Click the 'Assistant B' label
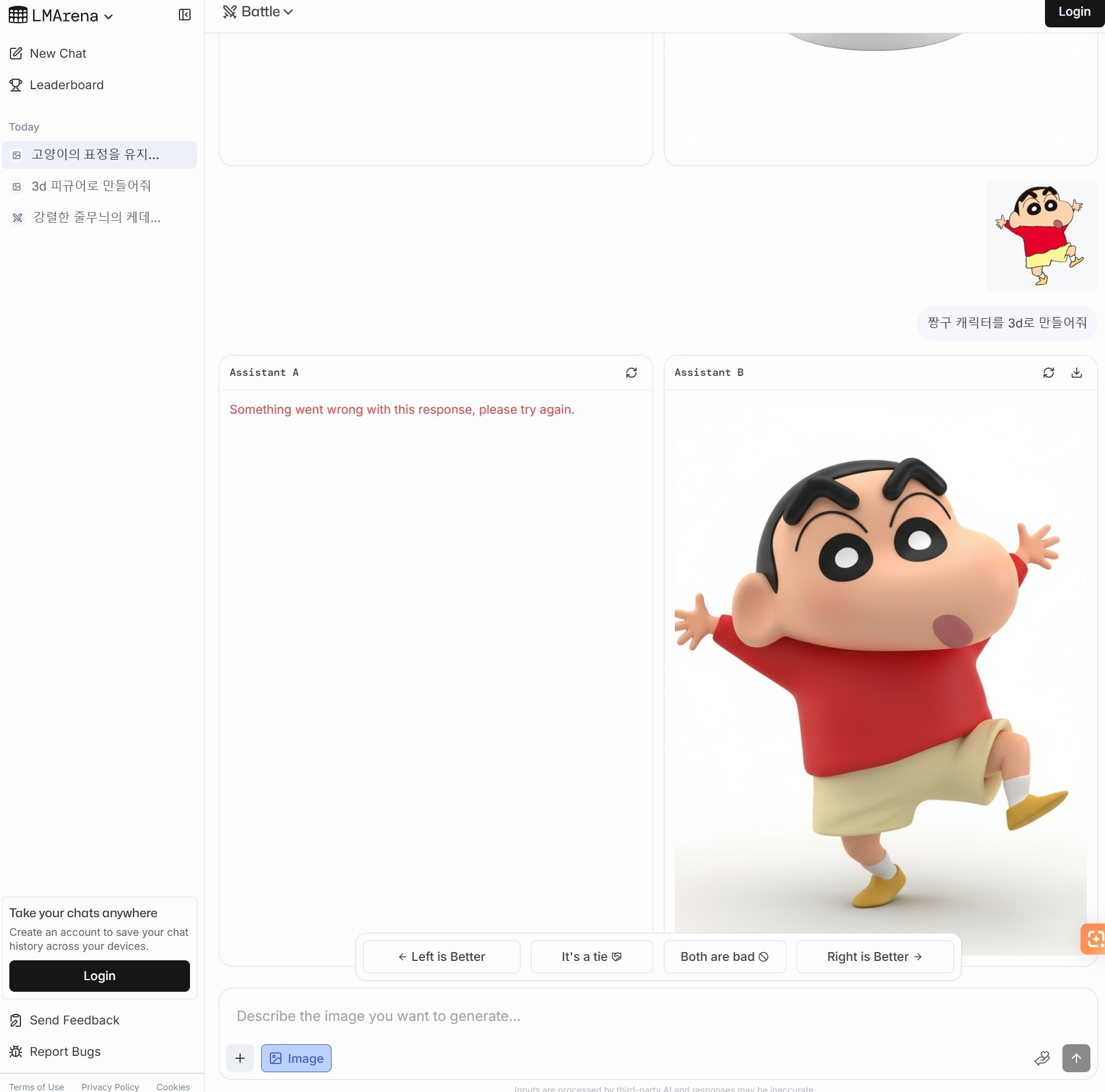Screen dimensions: 1105x1092 coord(709,373)
